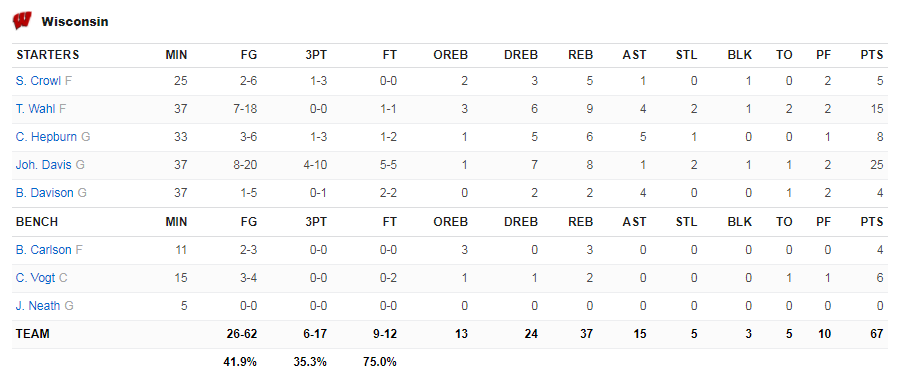View C. Hepburn player page
899x377 pixels.
pos(47,137)
